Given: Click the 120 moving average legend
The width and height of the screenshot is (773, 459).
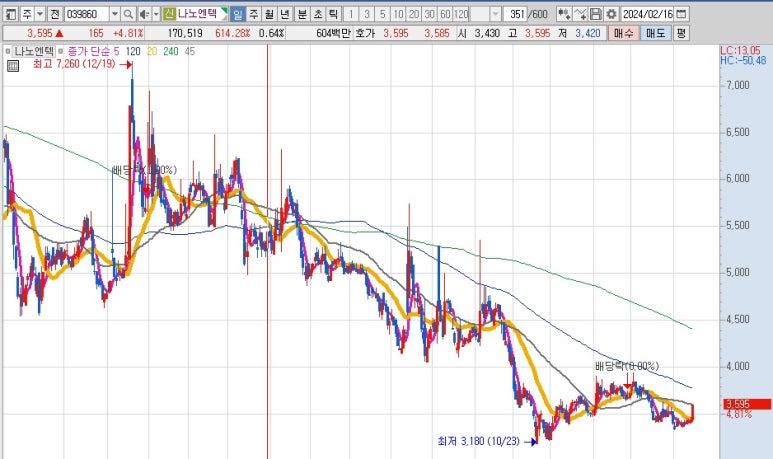Looking at the screenshot, I should (133, 51).
